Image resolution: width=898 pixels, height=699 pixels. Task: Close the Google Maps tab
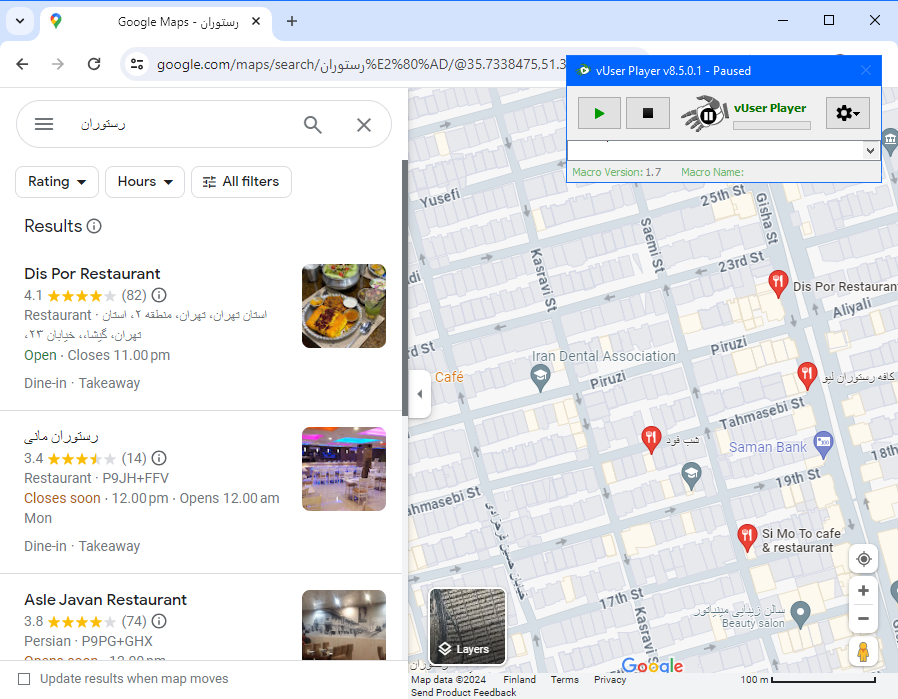click(256, 21)
